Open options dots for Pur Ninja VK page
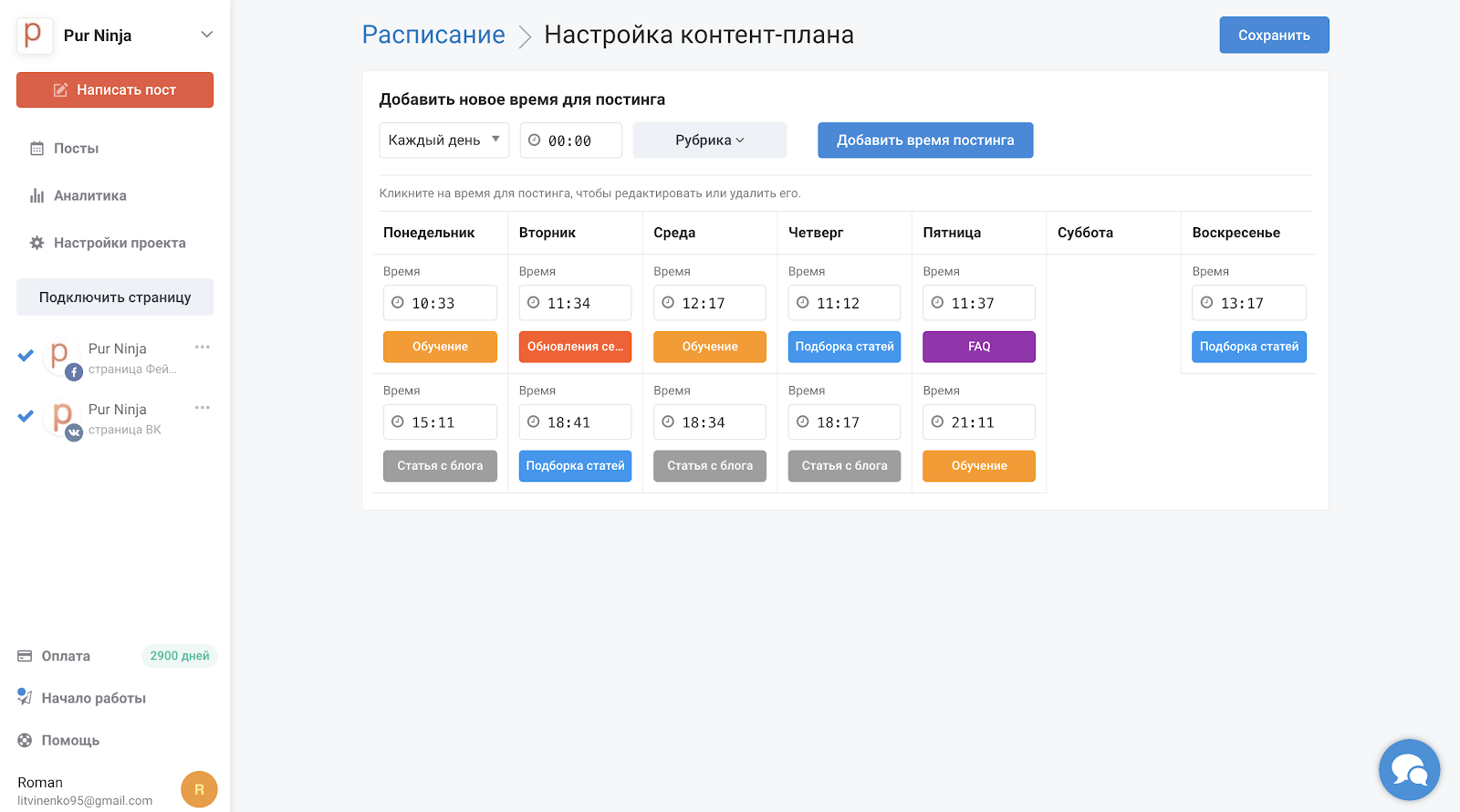This screenshot has width=1460, height=812. tap(203, 407)
